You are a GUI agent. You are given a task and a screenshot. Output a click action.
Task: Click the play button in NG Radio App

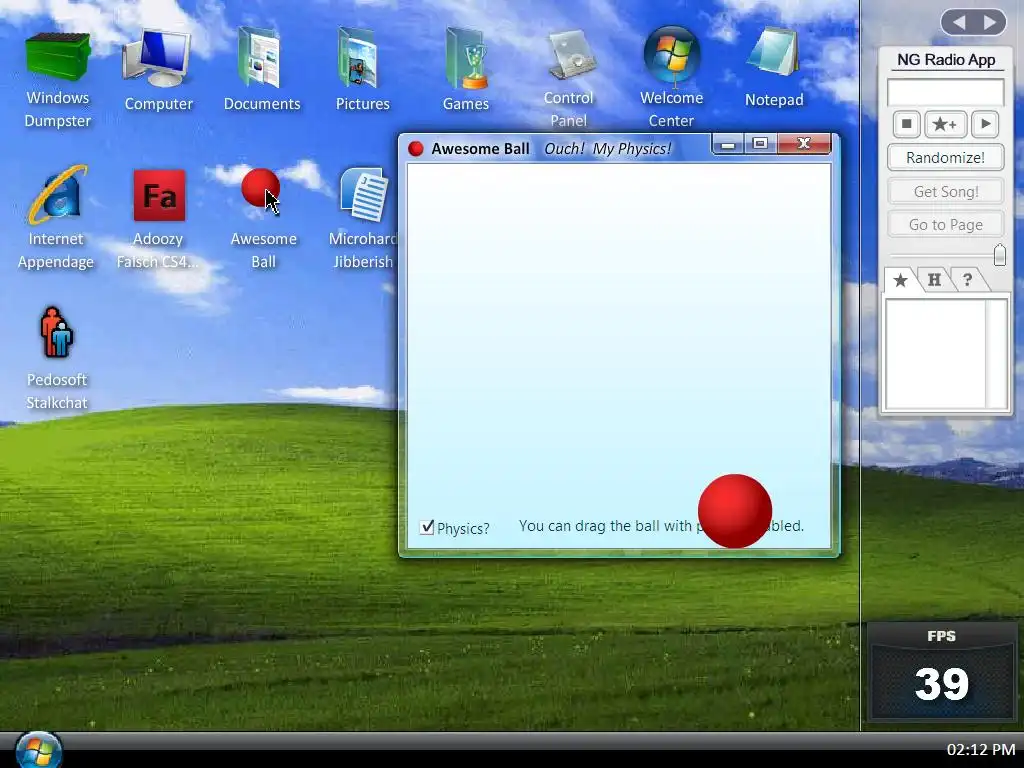click(x=985, y=124)
